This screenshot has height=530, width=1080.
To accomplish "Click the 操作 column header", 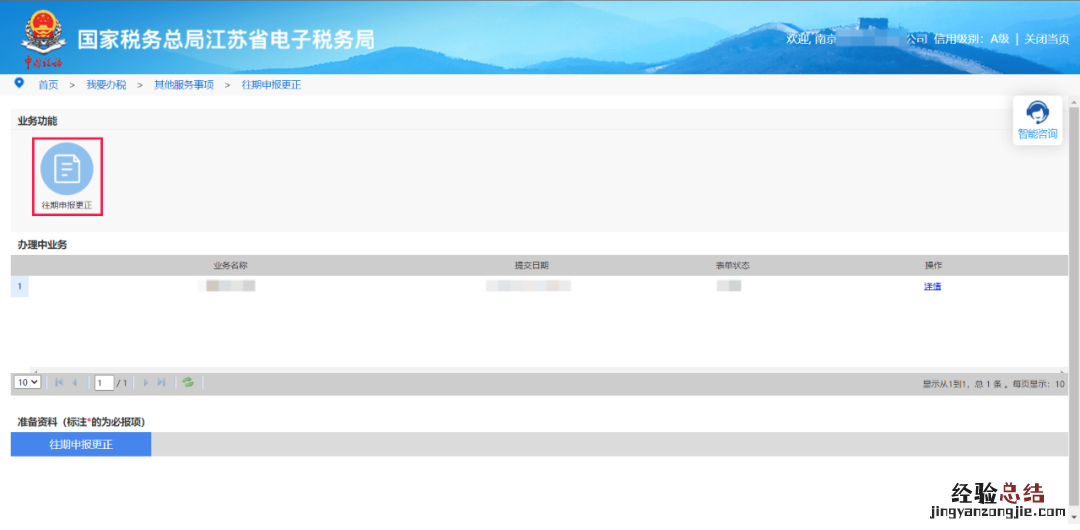I will [x=933, y=265].
